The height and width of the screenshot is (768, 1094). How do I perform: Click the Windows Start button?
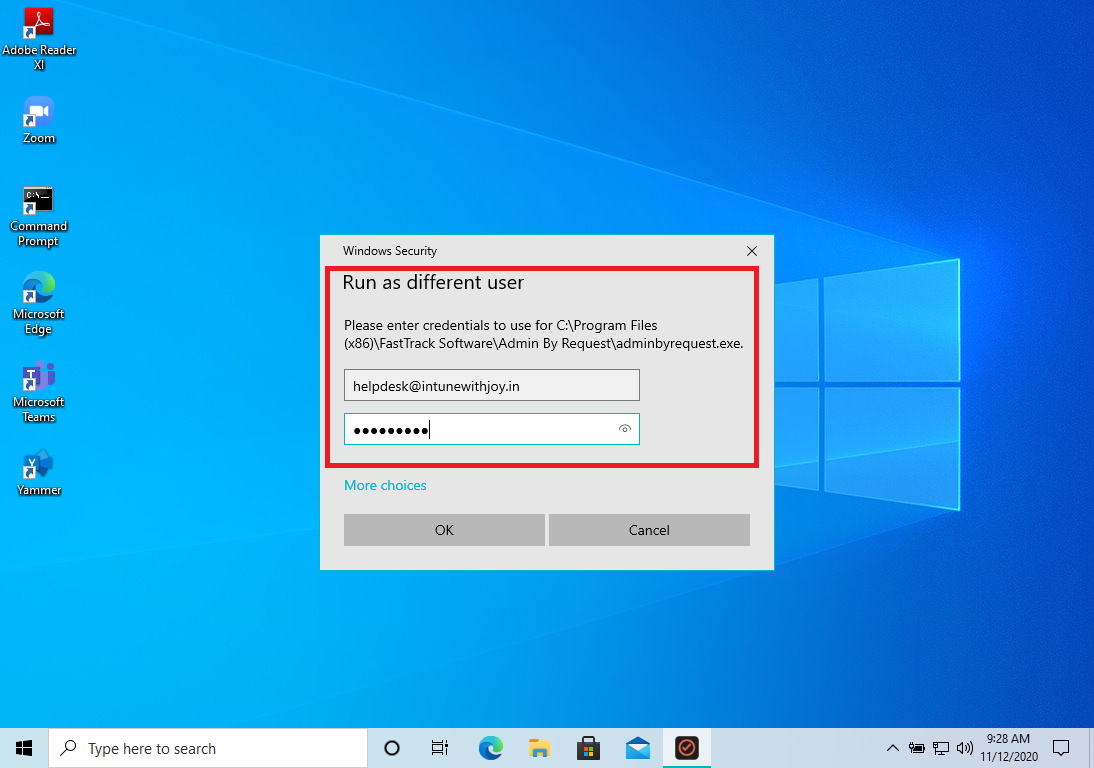pos(24,748)
